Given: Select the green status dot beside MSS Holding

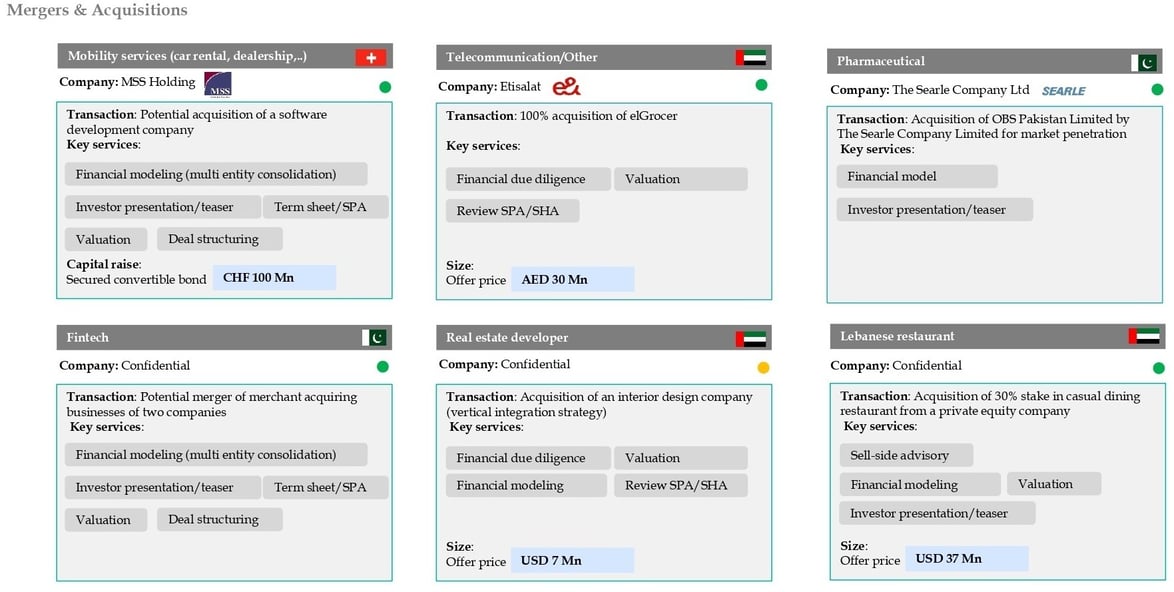Looking at the screenshot, I should click(385, 87).
